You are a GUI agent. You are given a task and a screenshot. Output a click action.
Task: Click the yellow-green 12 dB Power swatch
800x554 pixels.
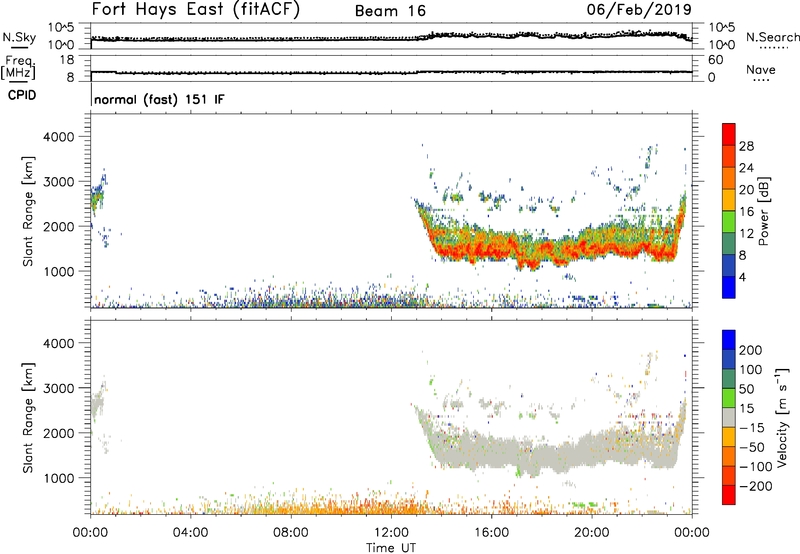[x=729, y=222]
